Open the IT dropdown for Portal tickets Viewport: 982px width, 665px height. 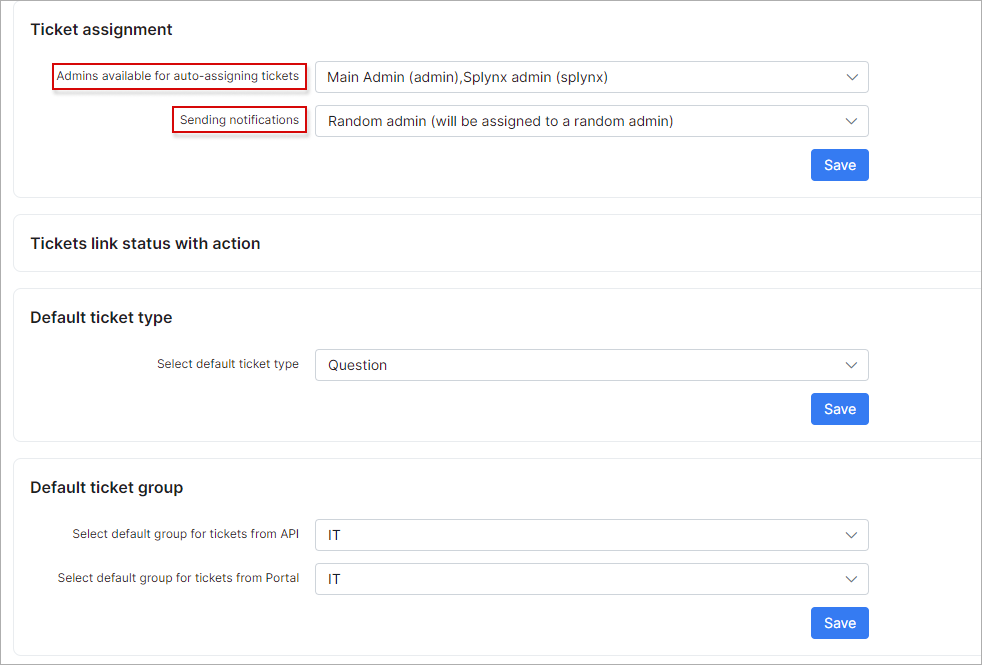[580, 579]
